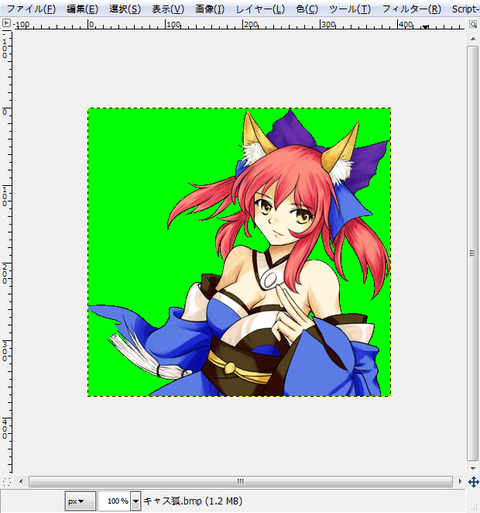Open the フィルター(R) menu
This screenshot has height=513, width=480.
[411, 9]
